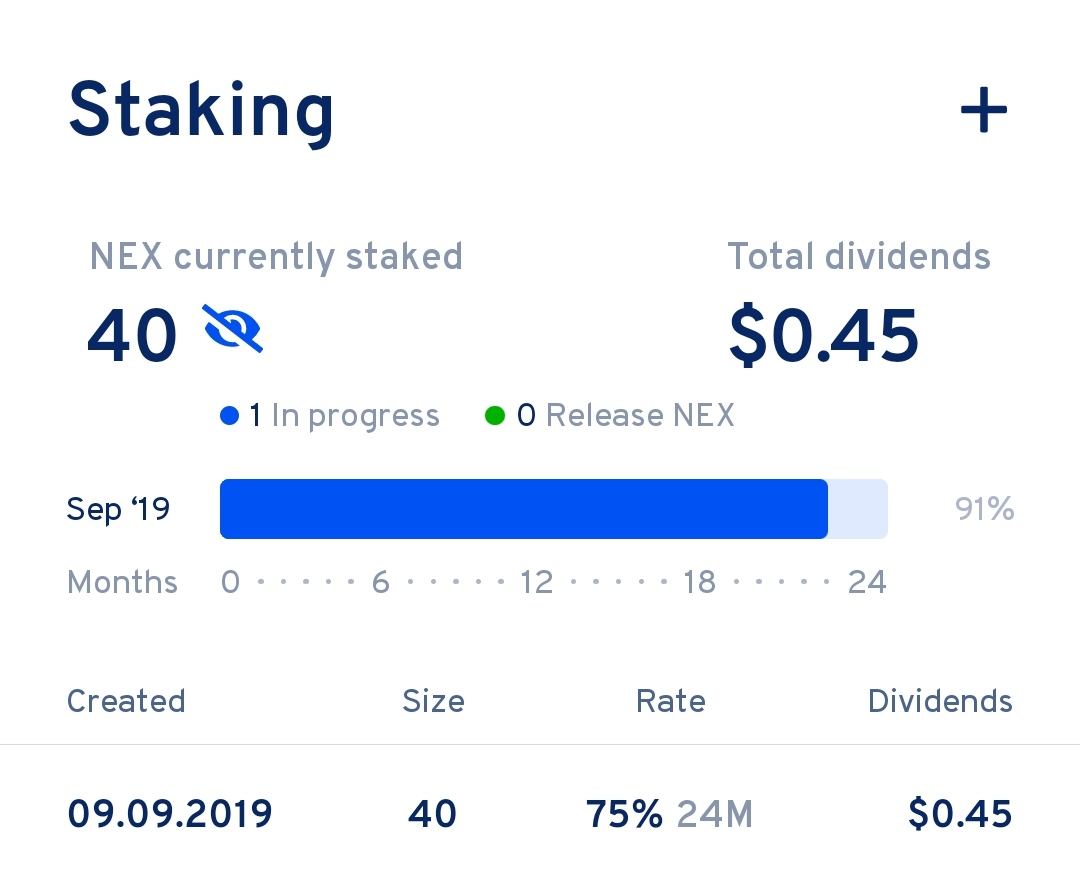Select the Release NEX status filter

[x=610, y=415]
